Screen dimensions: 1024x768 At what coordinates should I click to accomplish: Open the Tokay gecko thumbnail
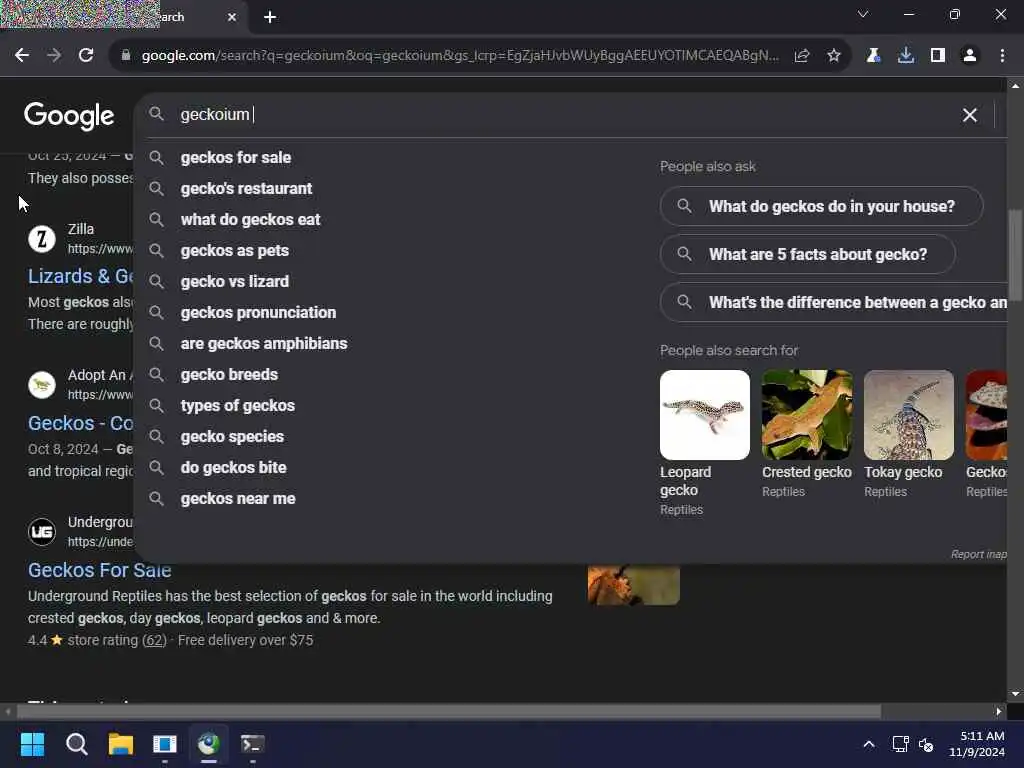tap(908, 415)
